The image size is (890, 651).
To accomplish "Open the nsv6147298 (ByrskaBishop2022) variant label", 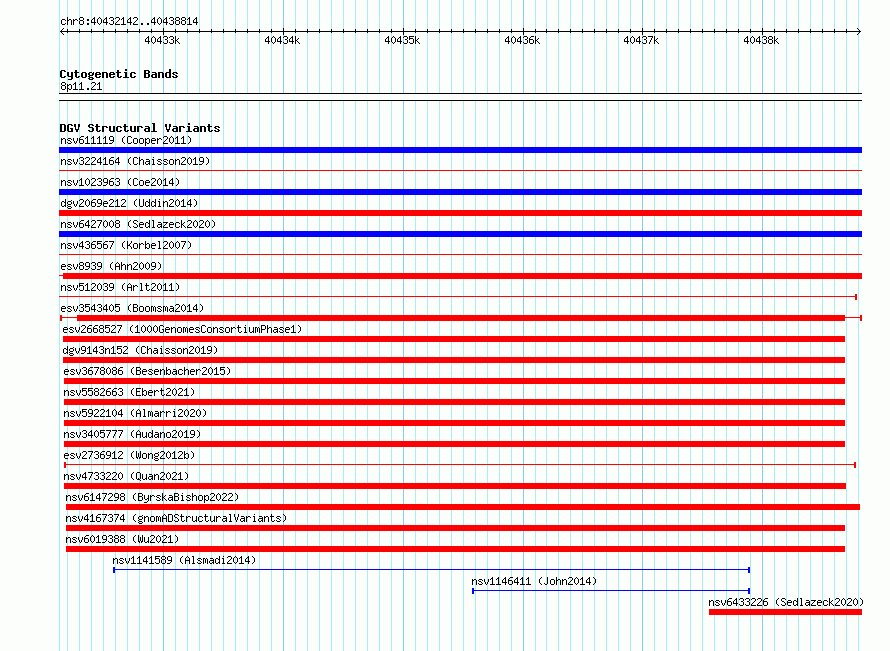I will (x=152, y=497).
